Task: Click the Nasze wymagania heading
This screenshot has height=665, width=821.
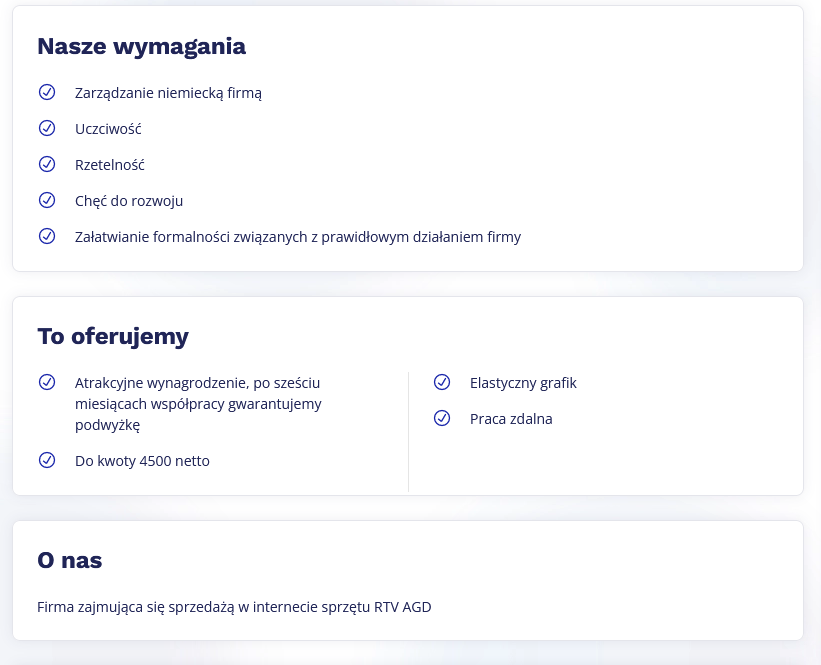Action: coord(141,46)
